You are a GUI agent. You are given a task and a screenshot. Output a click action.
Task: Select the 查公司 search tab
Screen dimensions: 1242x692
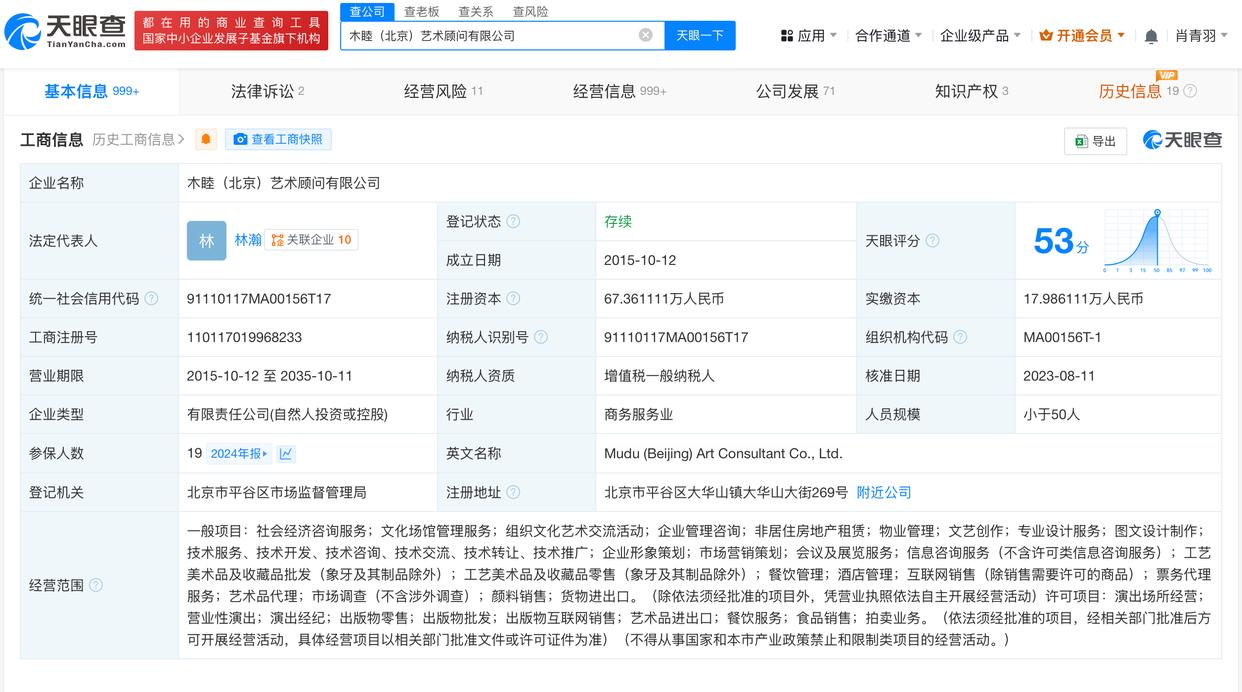[367, 11]
